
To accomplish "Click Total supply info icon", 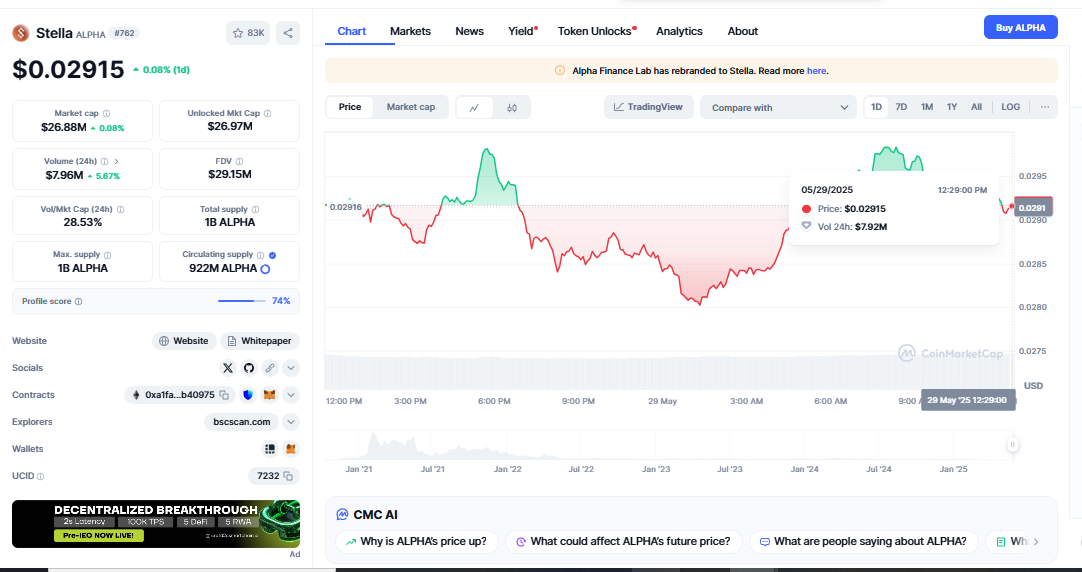I will (255, 209).
